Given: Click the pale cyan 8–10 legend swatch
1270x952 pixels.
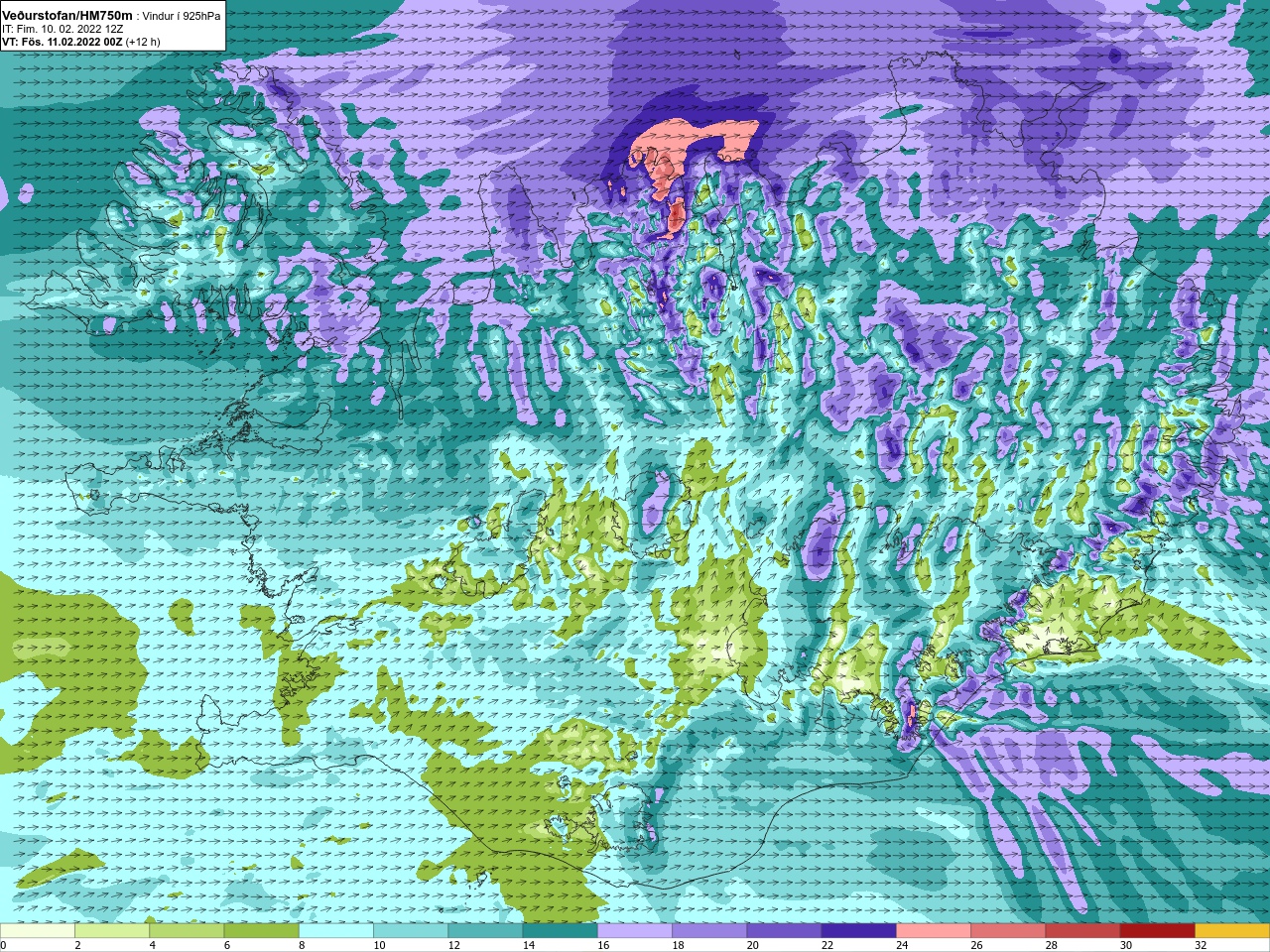Looking at the screenshot, I should coord(336,931).
